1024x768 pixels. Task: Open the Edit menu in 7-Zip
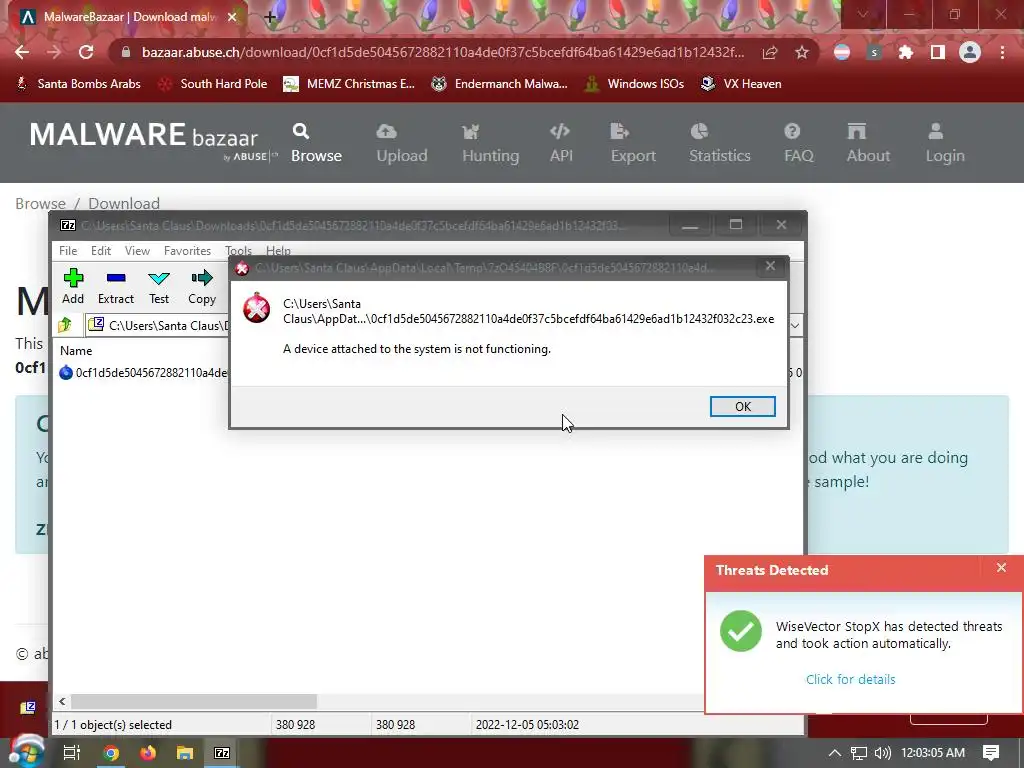pos(101,251)
